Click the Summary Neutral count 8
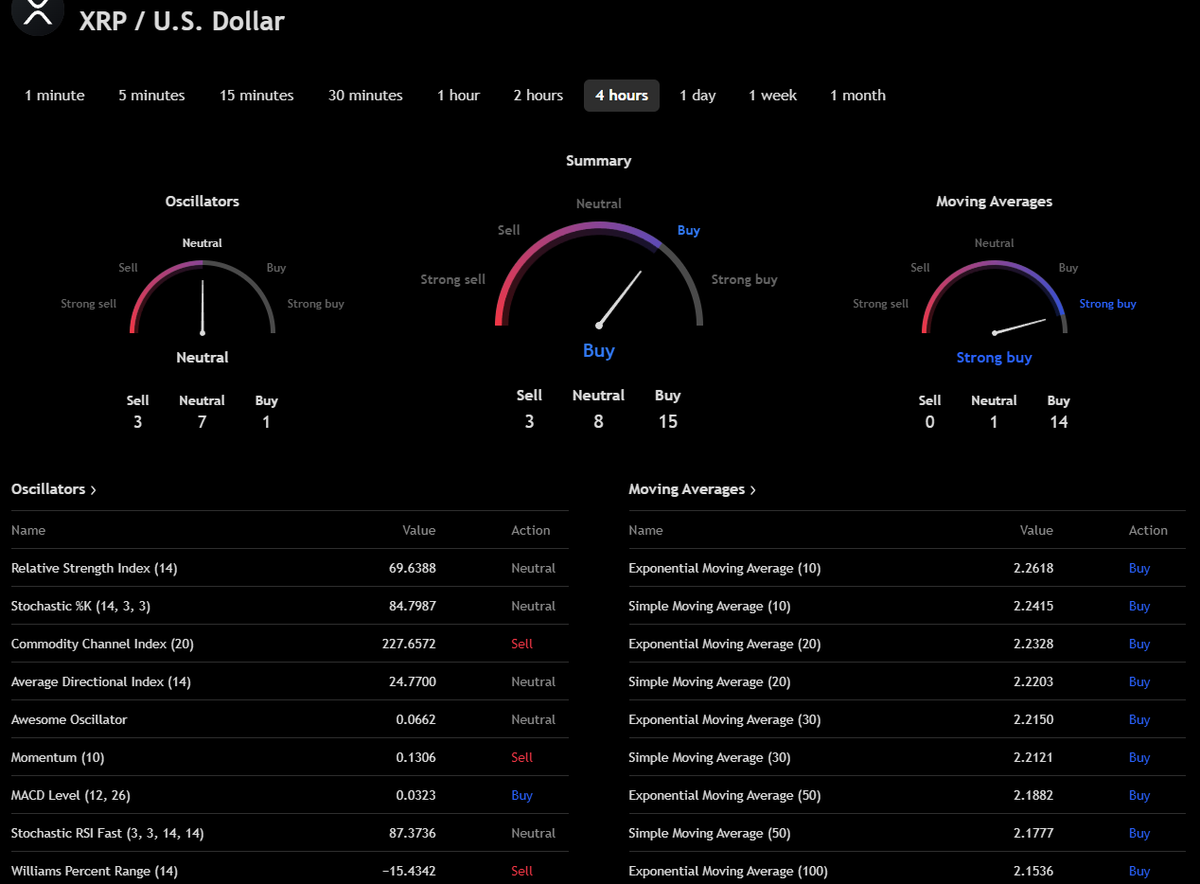 (x=598, y=422)
